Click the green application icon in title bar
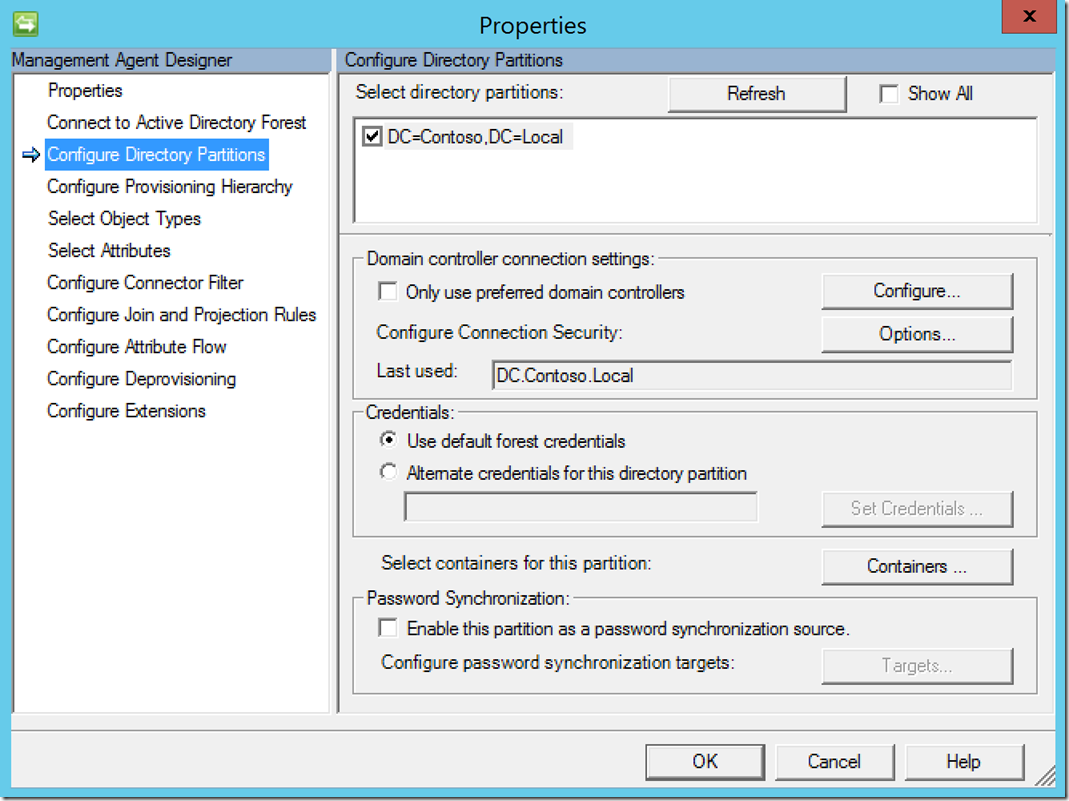Viewport: 1069px width, 801px height. pyautogui.click(x=25, y=25)
